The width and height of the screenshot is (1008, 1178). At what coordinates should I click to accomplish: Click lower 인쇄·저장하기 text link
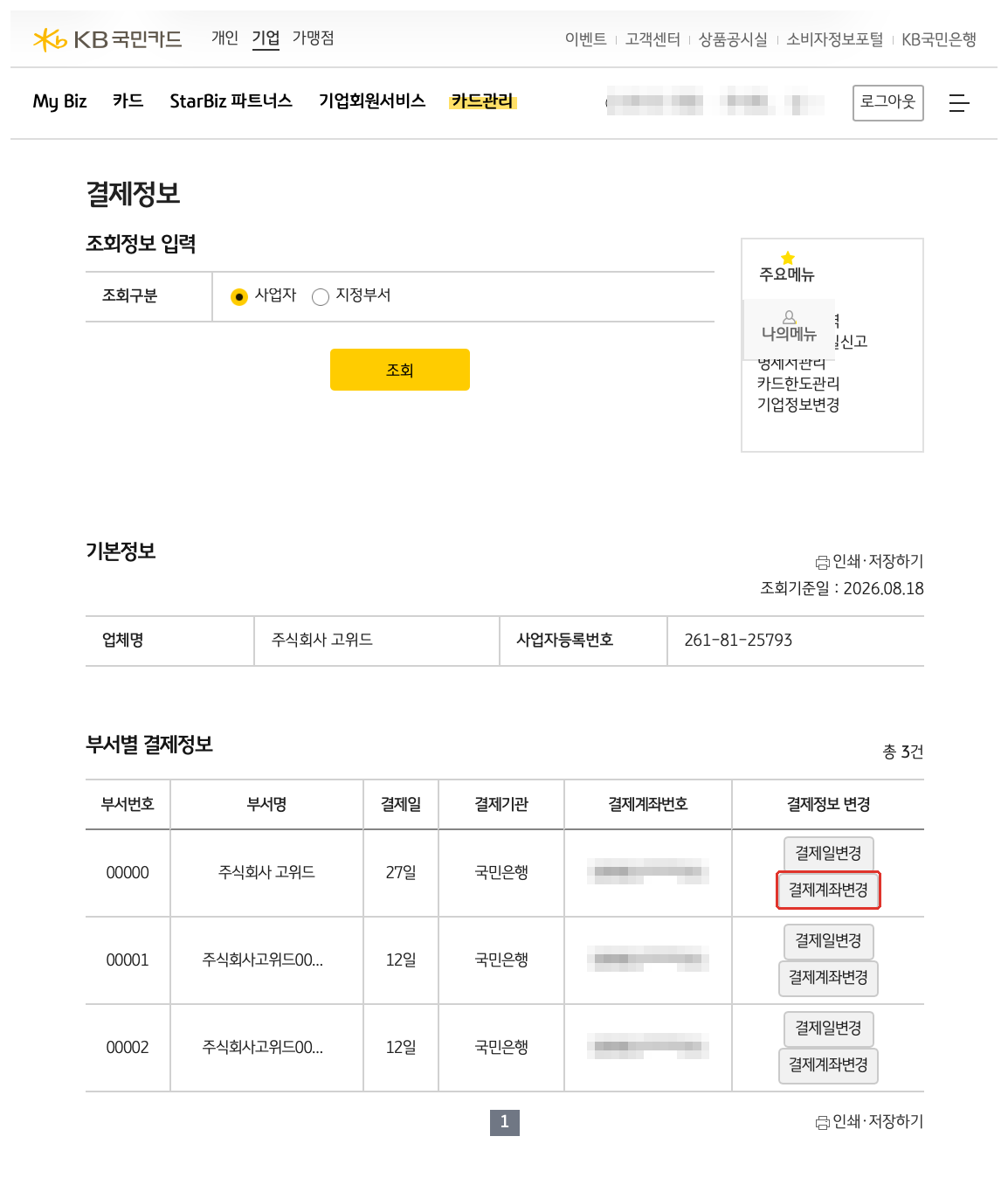[x=878, y=1121]
